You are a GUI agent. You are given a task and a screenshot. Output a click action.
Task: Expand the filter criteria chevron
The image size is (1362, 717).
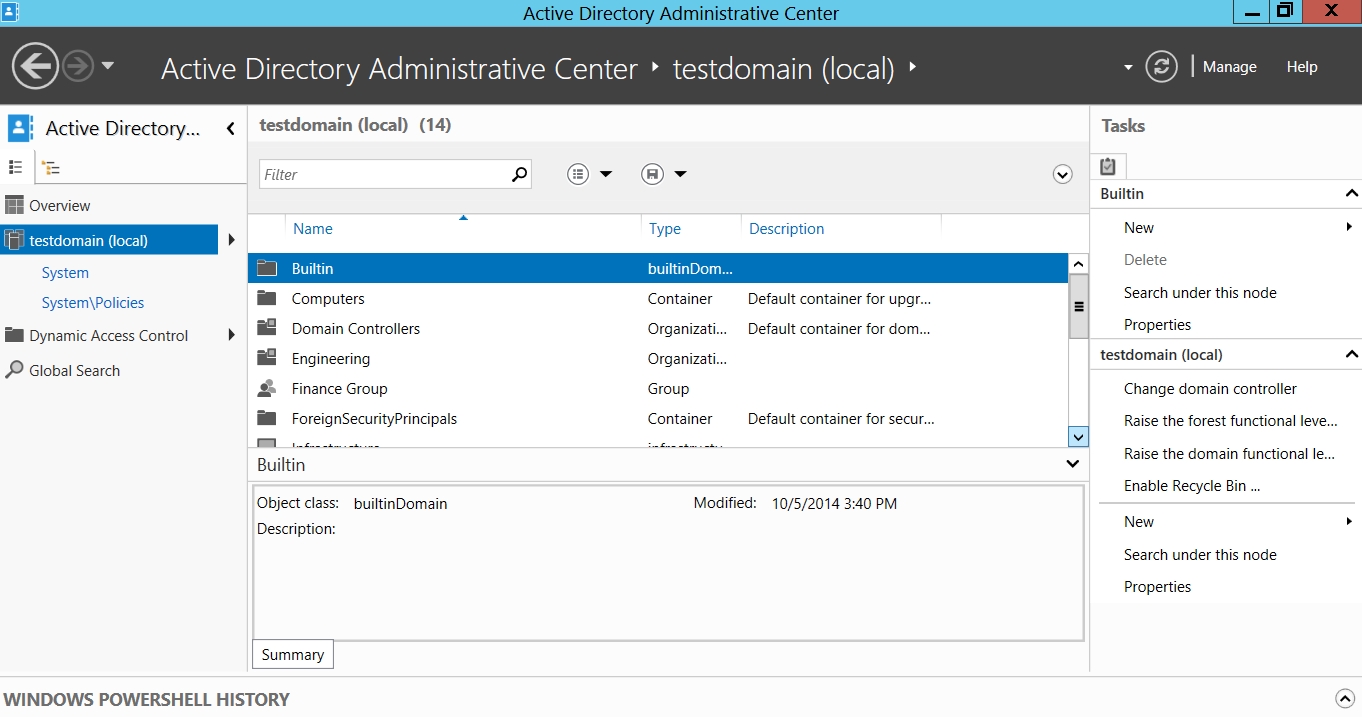click(1063, 175)
